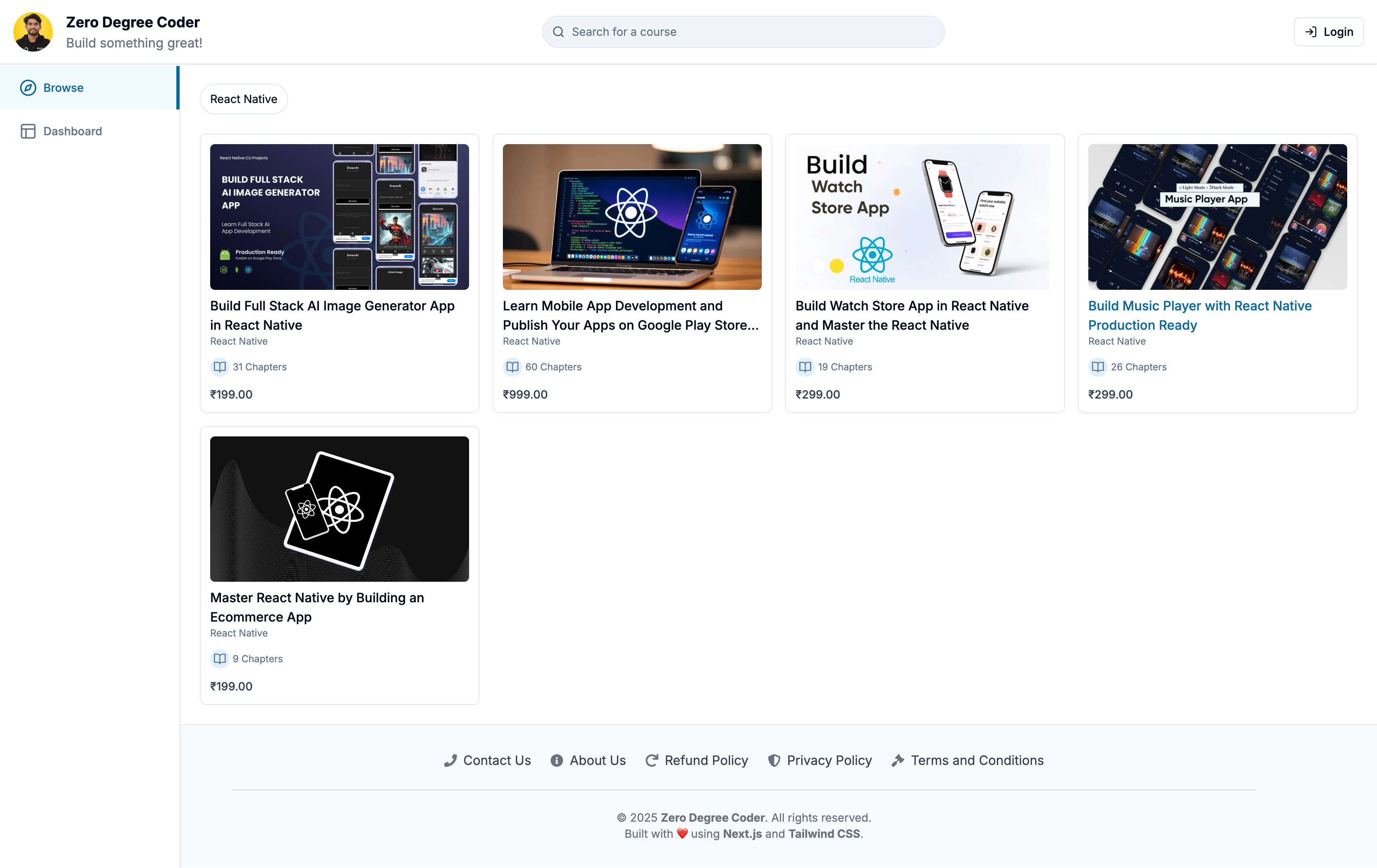Click the Zero Degree Coder site title
This screenshot has width=1377, height=868.
[133, 22]
